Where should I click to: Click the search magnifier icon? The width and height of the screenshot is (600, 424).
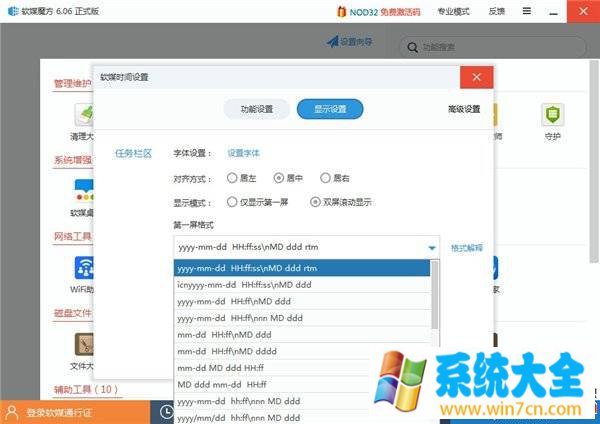point(412,47)
